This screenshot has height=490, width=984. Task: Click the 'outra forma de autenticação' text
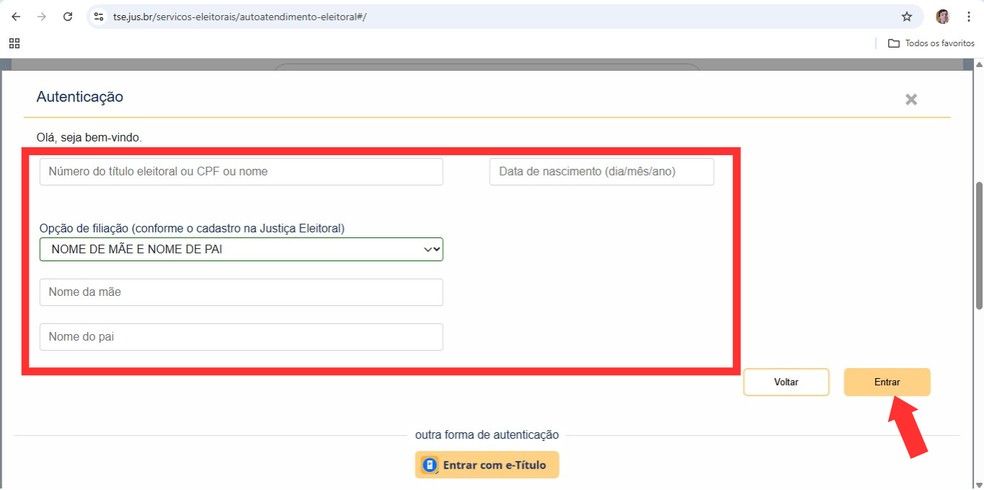[x=487, y=435]
